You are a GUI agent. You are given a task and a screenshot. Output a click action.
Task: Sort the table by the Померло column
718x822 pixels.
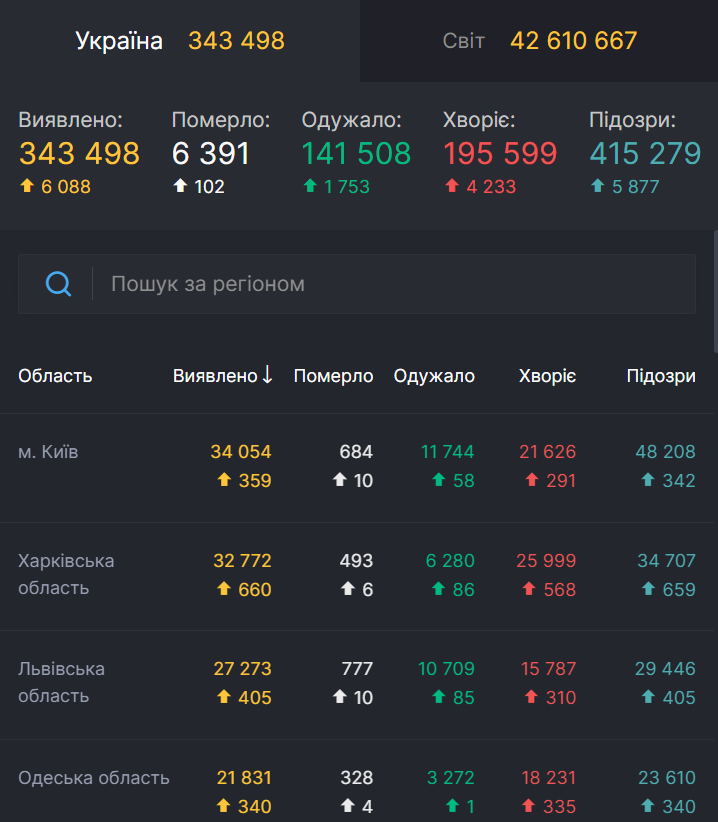333,375
